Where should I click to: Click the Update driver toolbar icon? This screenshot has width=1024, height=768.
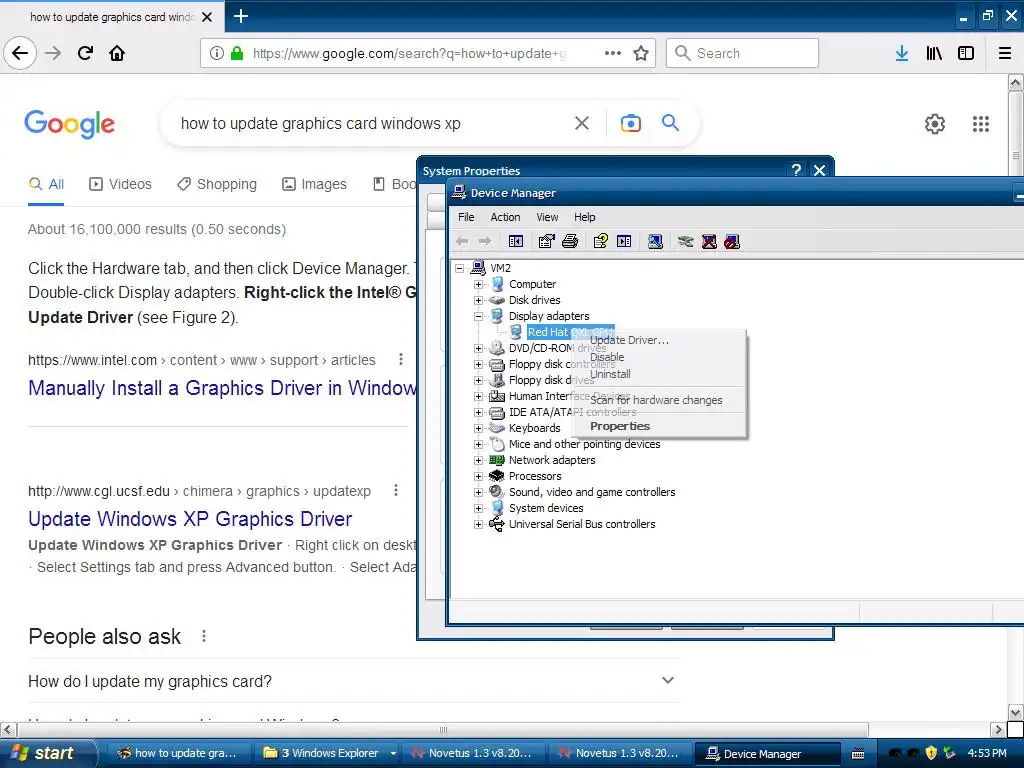click(x=685, y=242)
